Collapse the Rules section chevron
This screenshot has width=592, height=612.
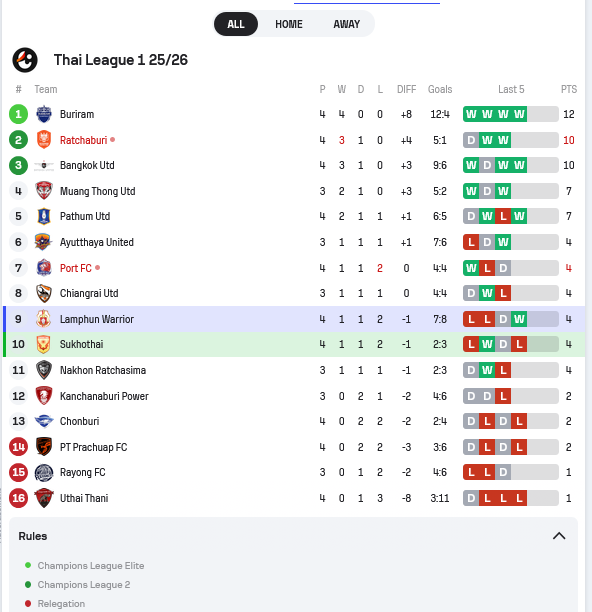point(559,536)
